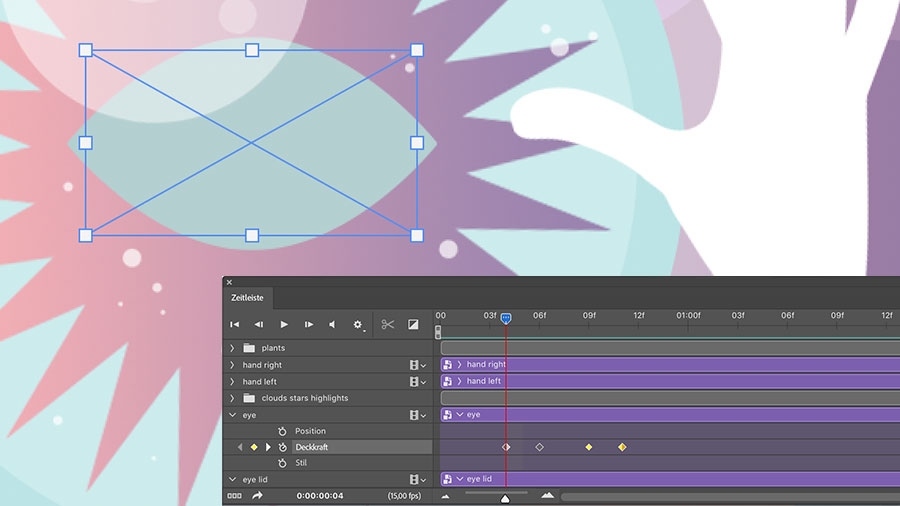Zoom in timeline large mountains icon
The width and height of the screenshot is (900, 506).
tap(548, 495)
